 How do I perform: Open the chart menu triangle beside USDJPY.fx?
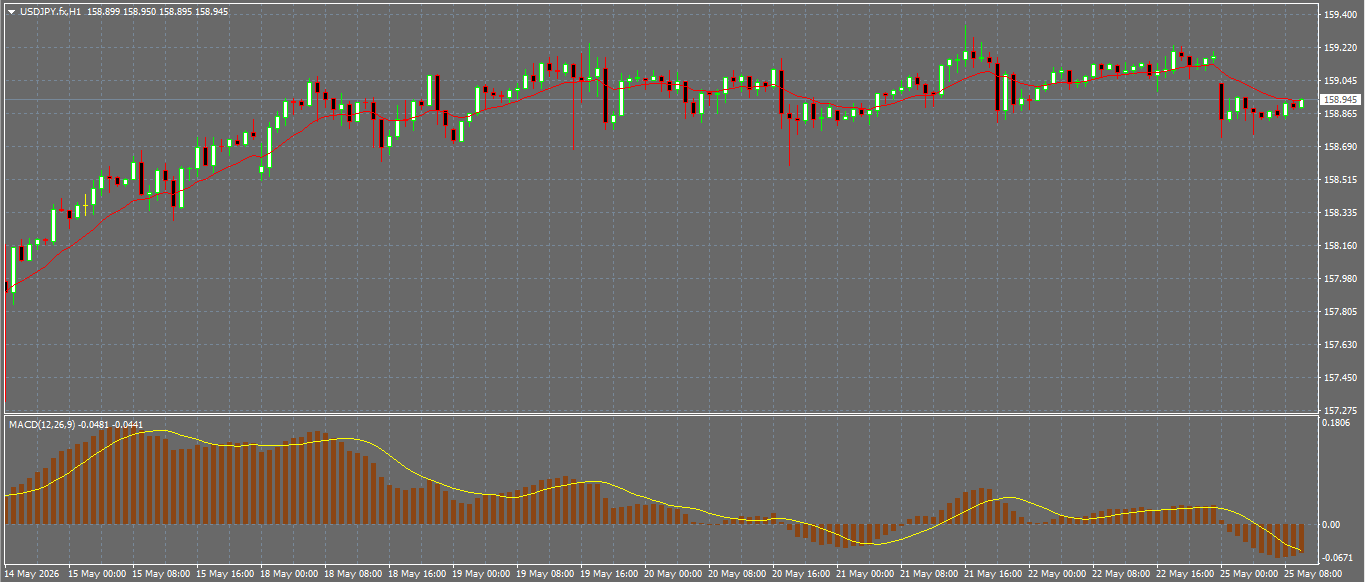point(11,11)
